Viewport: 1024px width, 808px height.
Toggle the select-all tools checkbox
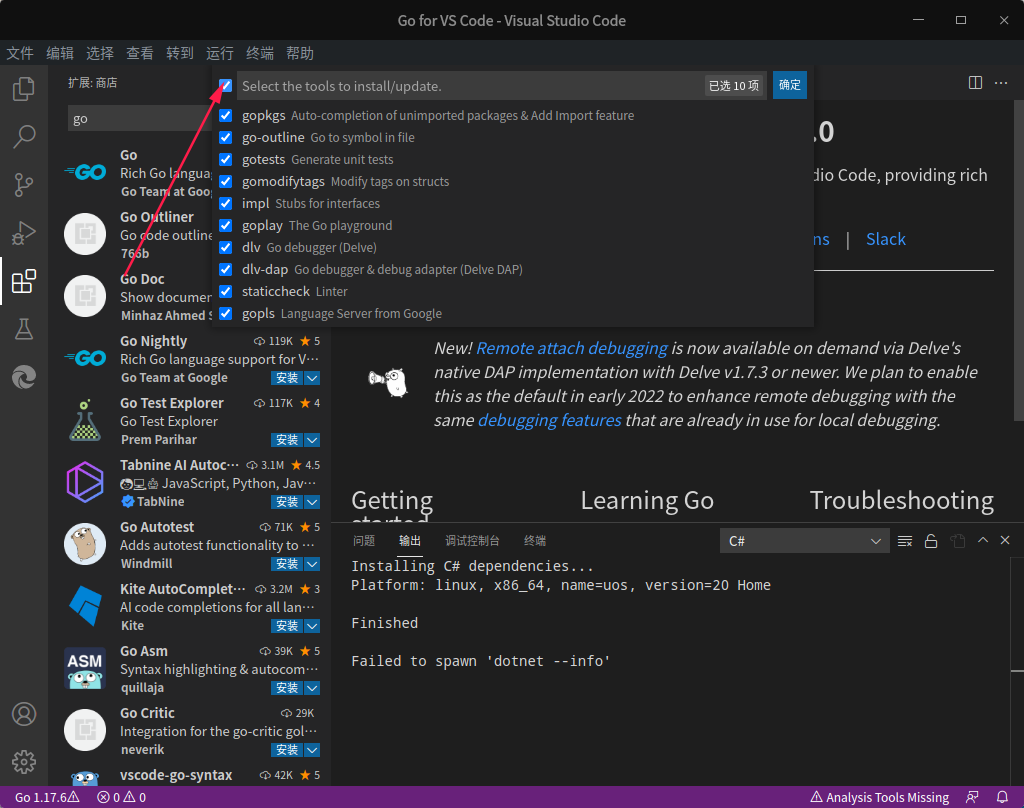click(x=225, y=86)
